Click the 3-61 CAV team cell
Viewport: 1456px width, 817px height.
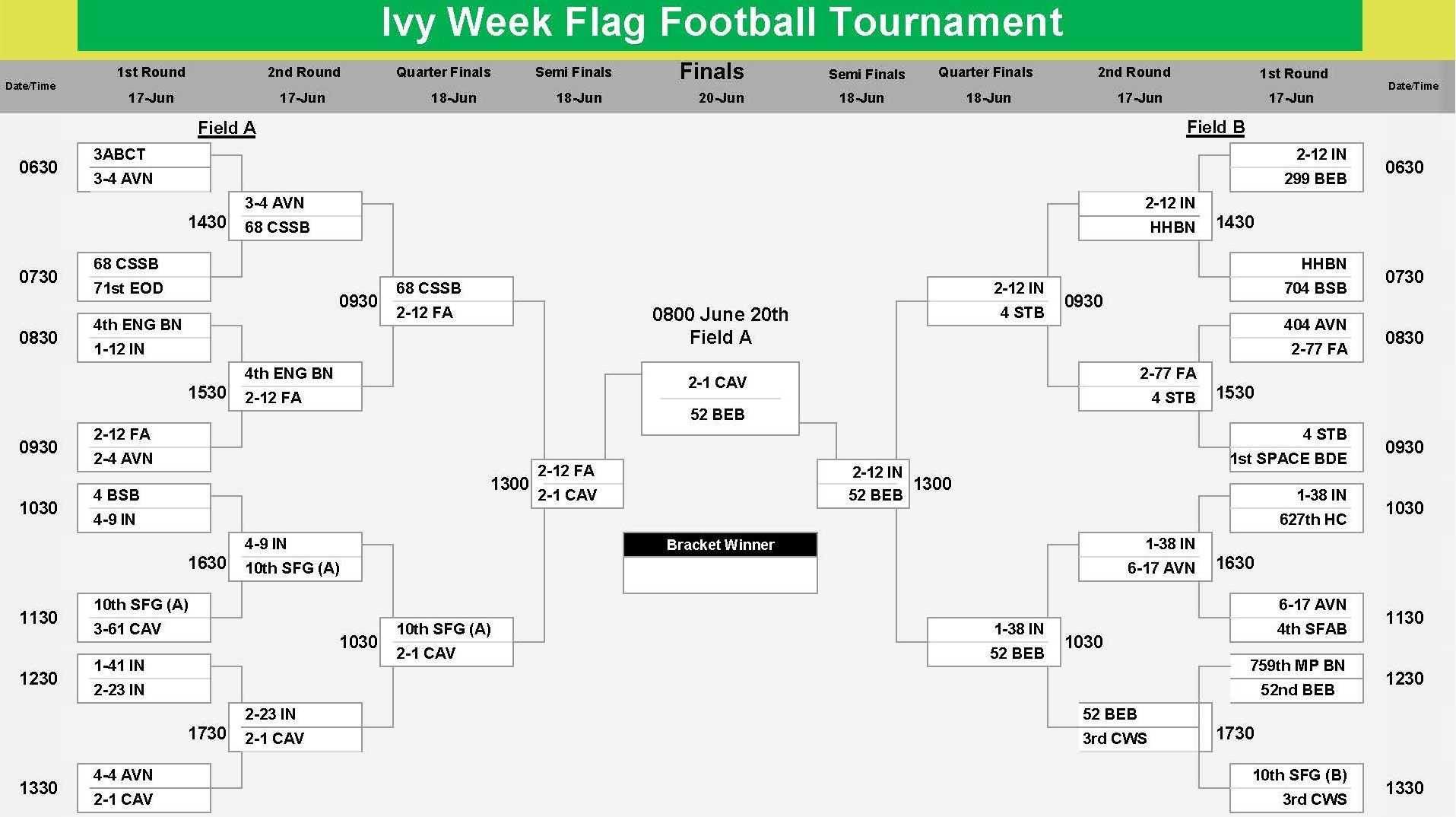144,629
